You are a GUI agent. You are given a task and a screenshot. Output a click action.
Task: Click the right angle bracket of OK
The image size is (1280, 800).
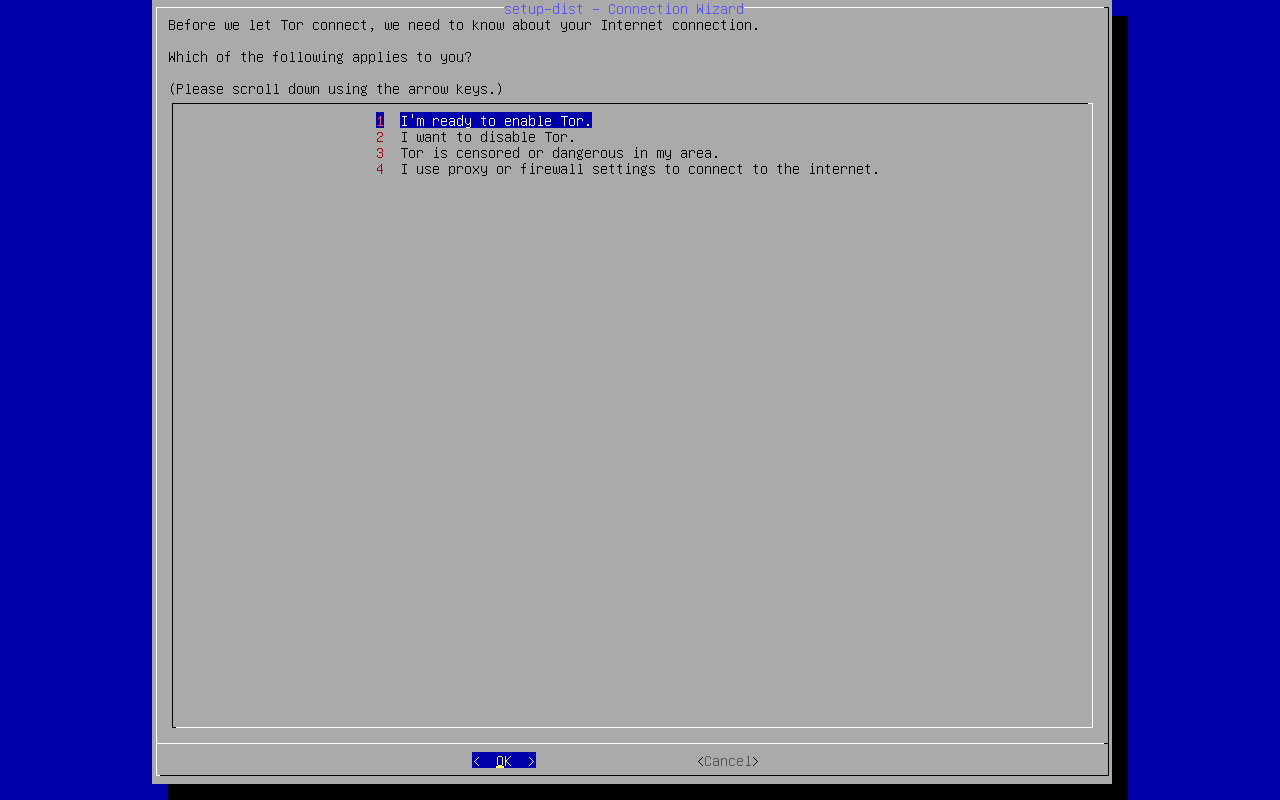(531, 761)
